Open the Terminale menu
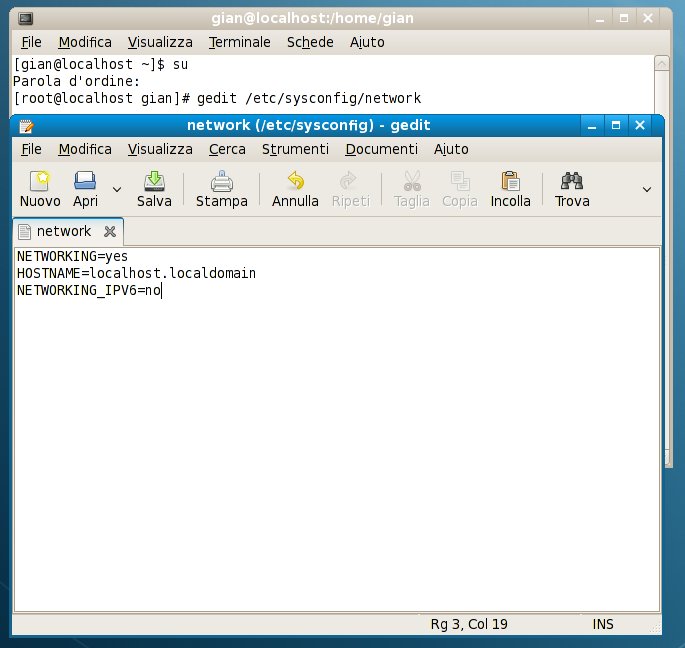 (x=239, y=42)
